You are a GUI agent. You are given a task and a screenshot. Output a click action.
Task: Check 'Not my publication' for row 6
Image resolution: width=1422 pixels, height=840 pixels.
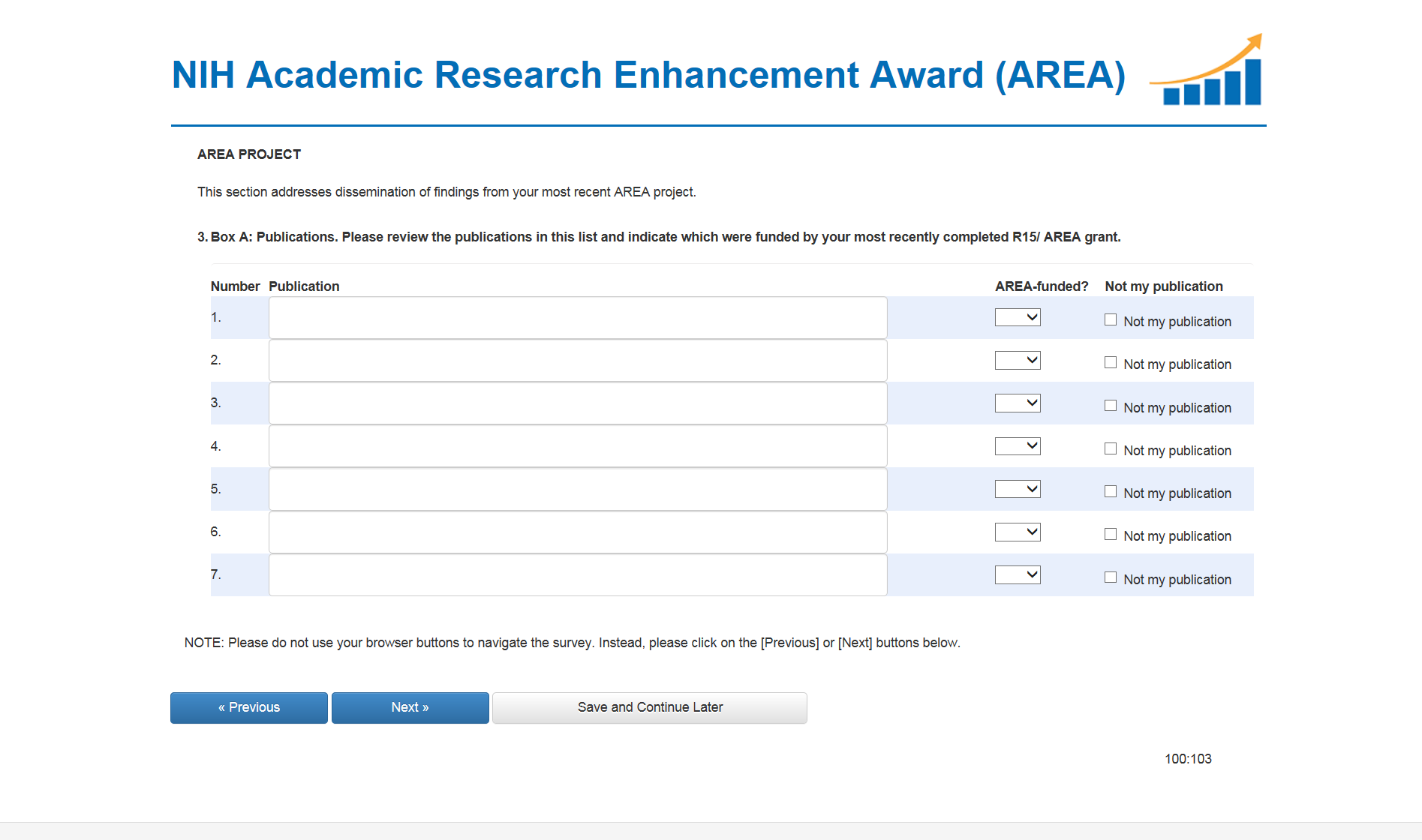[1111, 535]
